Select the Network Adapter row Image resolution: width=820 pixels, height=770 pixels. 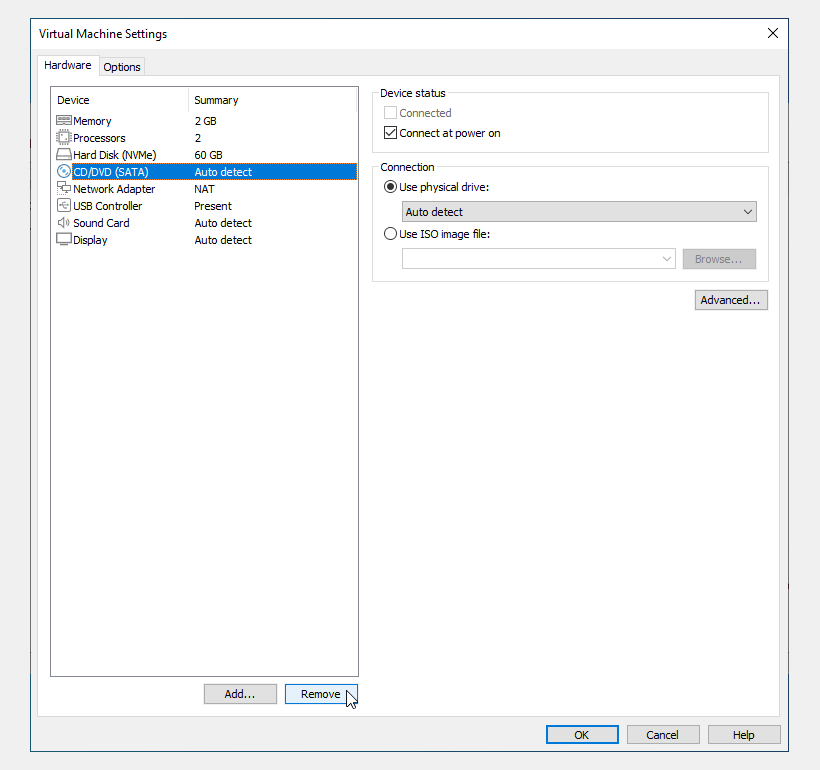click(206, 189)
